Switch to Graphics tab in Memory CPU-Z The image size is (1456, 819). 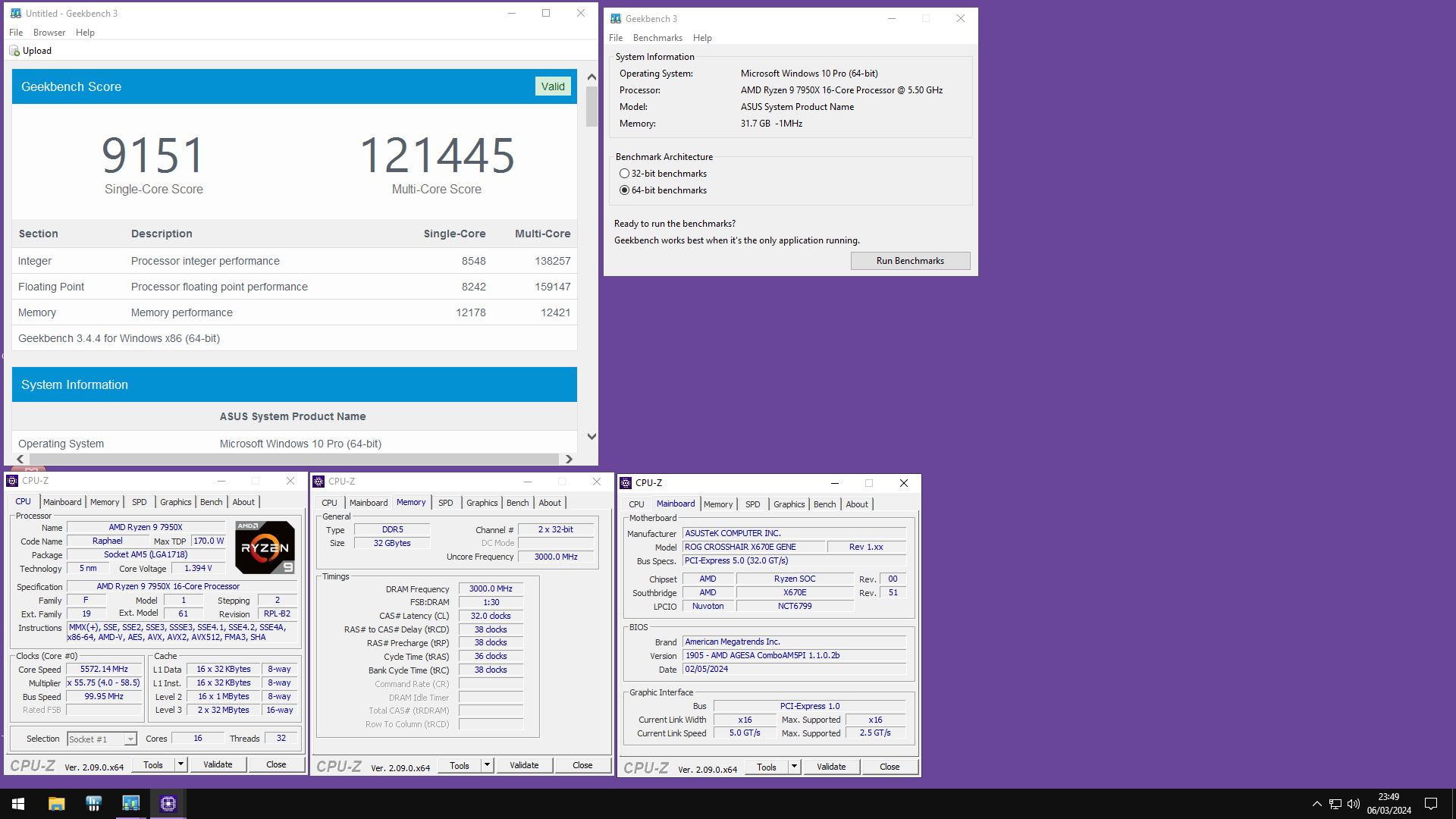(x=482, y=503)
